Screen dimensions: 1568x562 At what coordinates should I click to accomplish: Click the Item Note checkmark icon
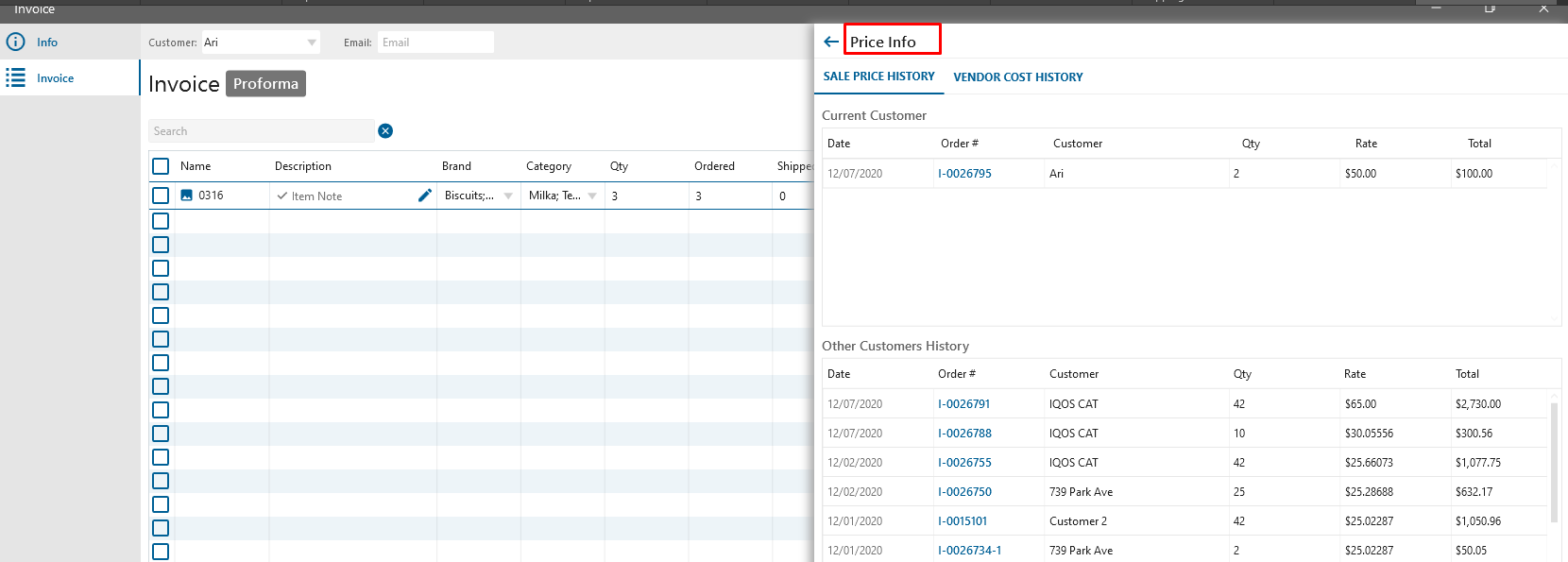pos(282,196)
